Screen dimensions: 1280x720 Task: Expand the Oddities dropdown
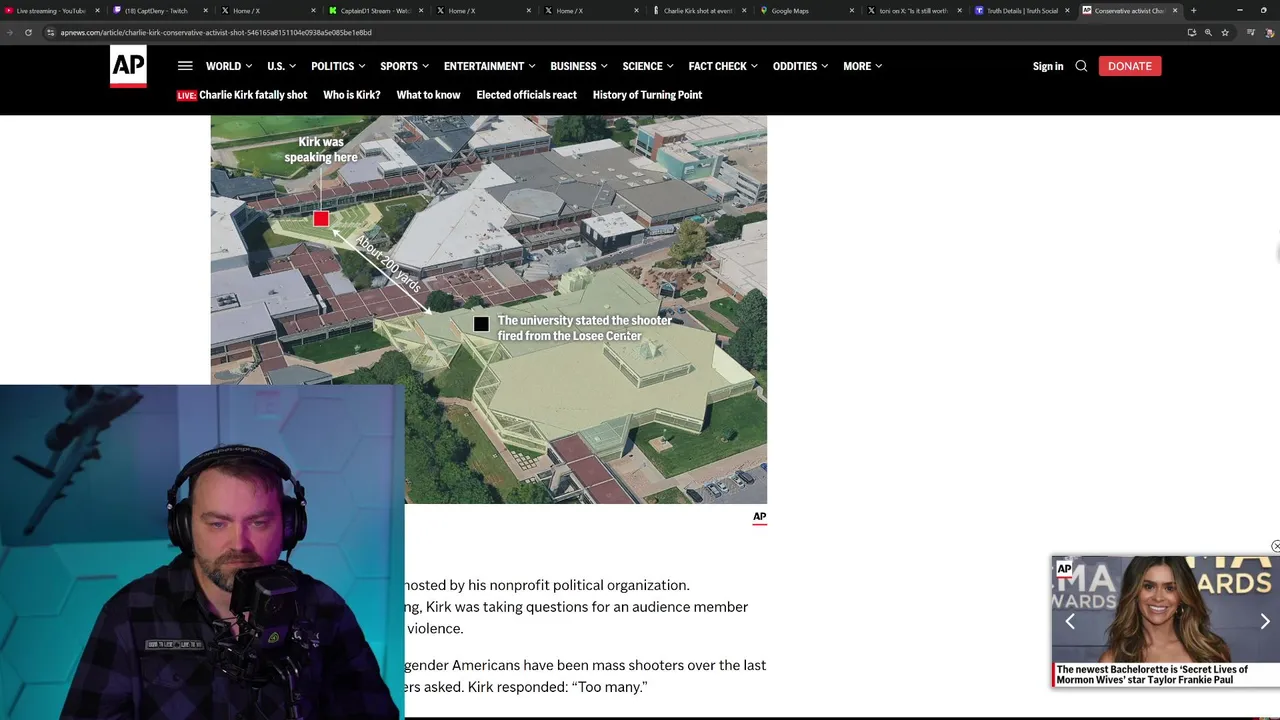[x=800, y=66]
